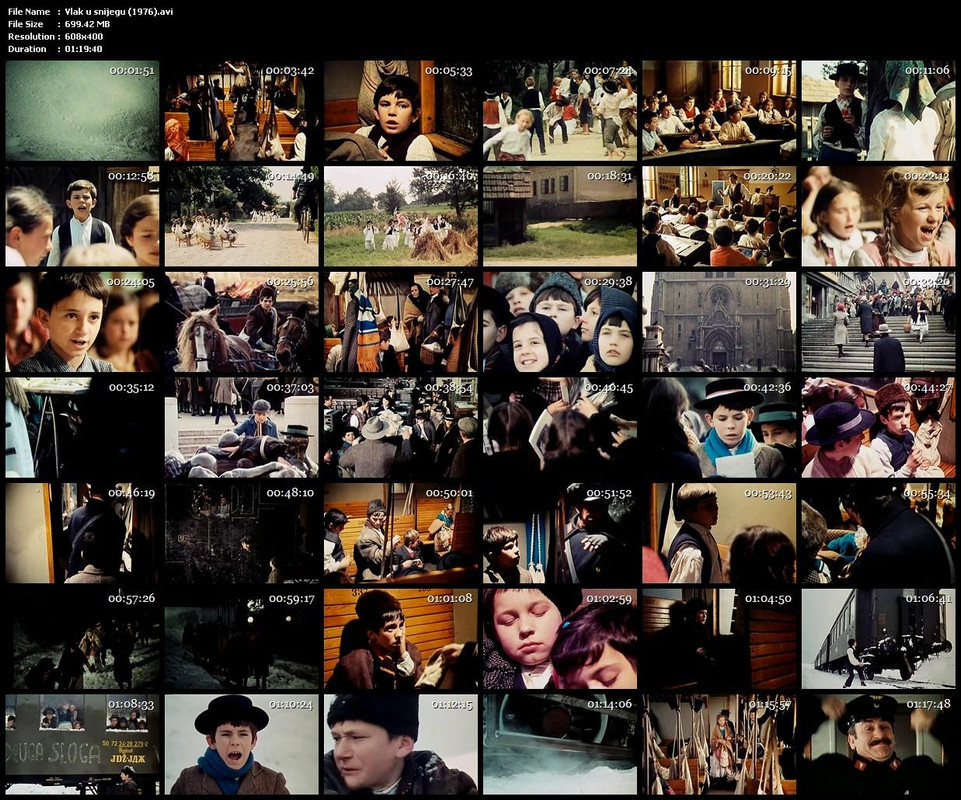Screen dimensions: 961x800
Task: Select the thumbnail stamped 01:08:33
Action: [82, 744]
